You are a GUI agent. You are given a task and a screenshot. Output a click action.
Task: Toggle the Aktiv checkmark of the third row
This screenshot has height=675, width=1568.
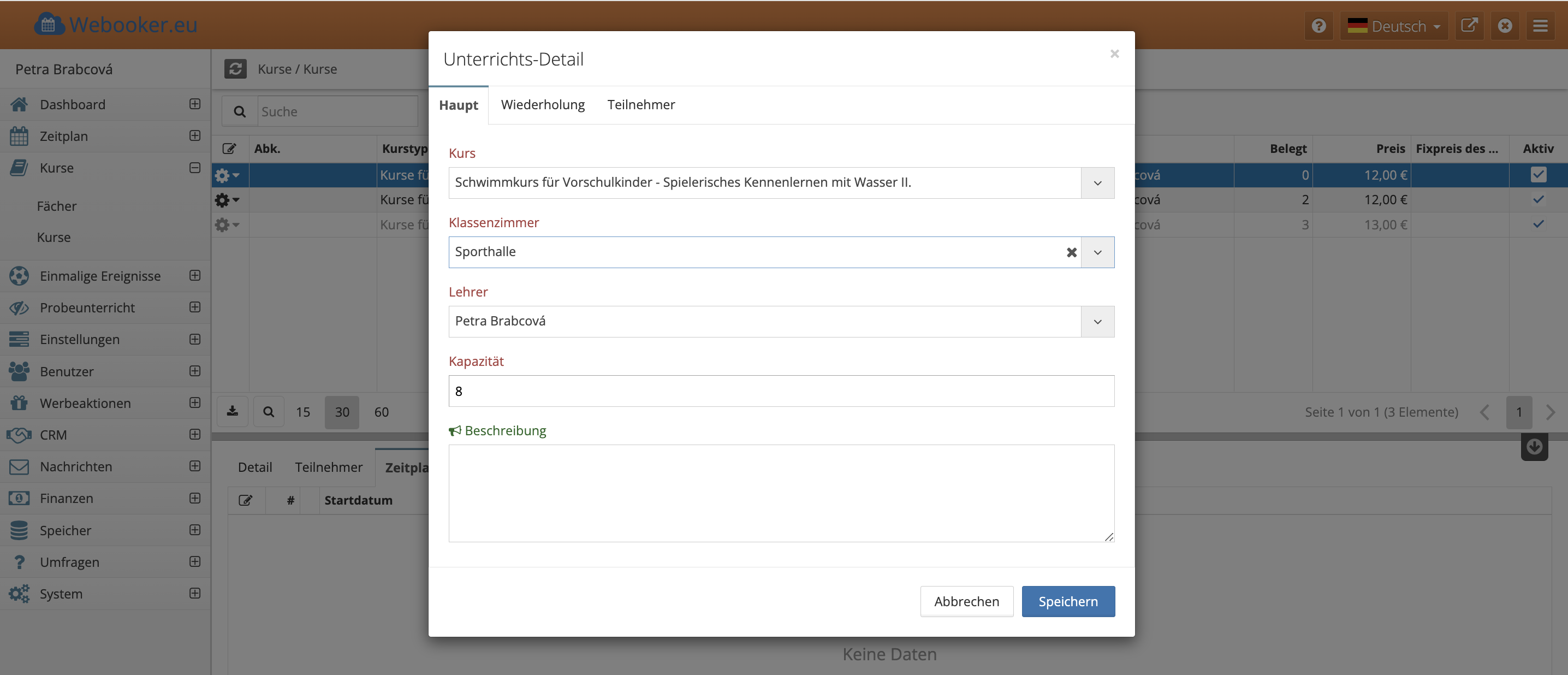[1537, 224]
